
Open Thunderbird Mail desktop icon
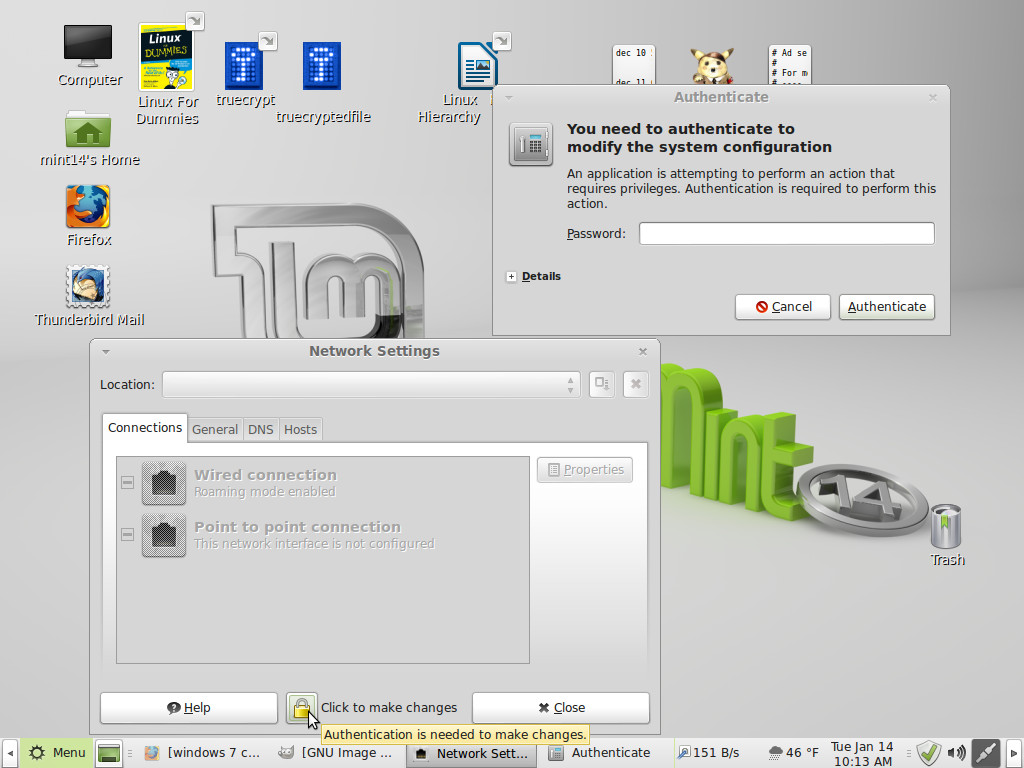coord(88,287)
